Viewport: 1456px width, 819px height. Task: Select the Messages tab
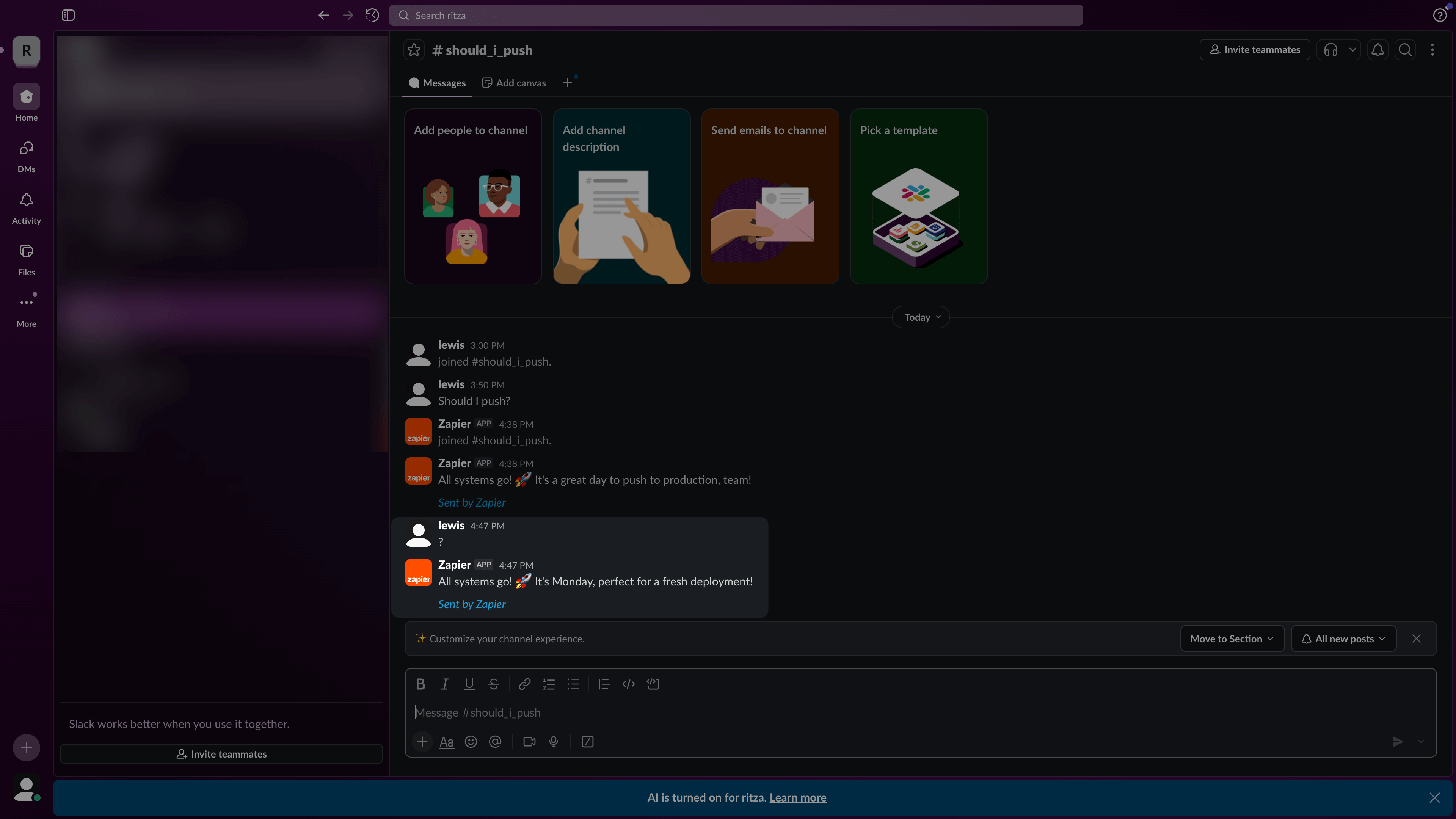tap(437, 83)
